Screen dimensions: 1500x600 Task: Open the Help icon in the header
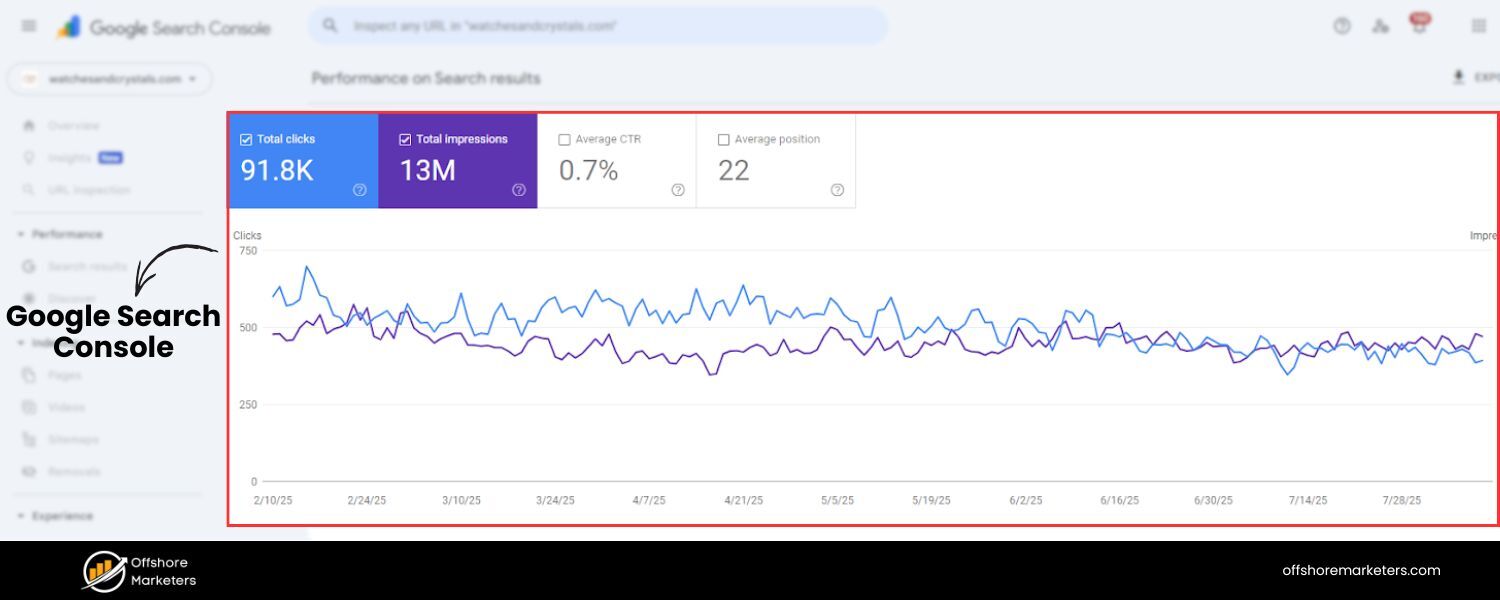[1341, 26]
